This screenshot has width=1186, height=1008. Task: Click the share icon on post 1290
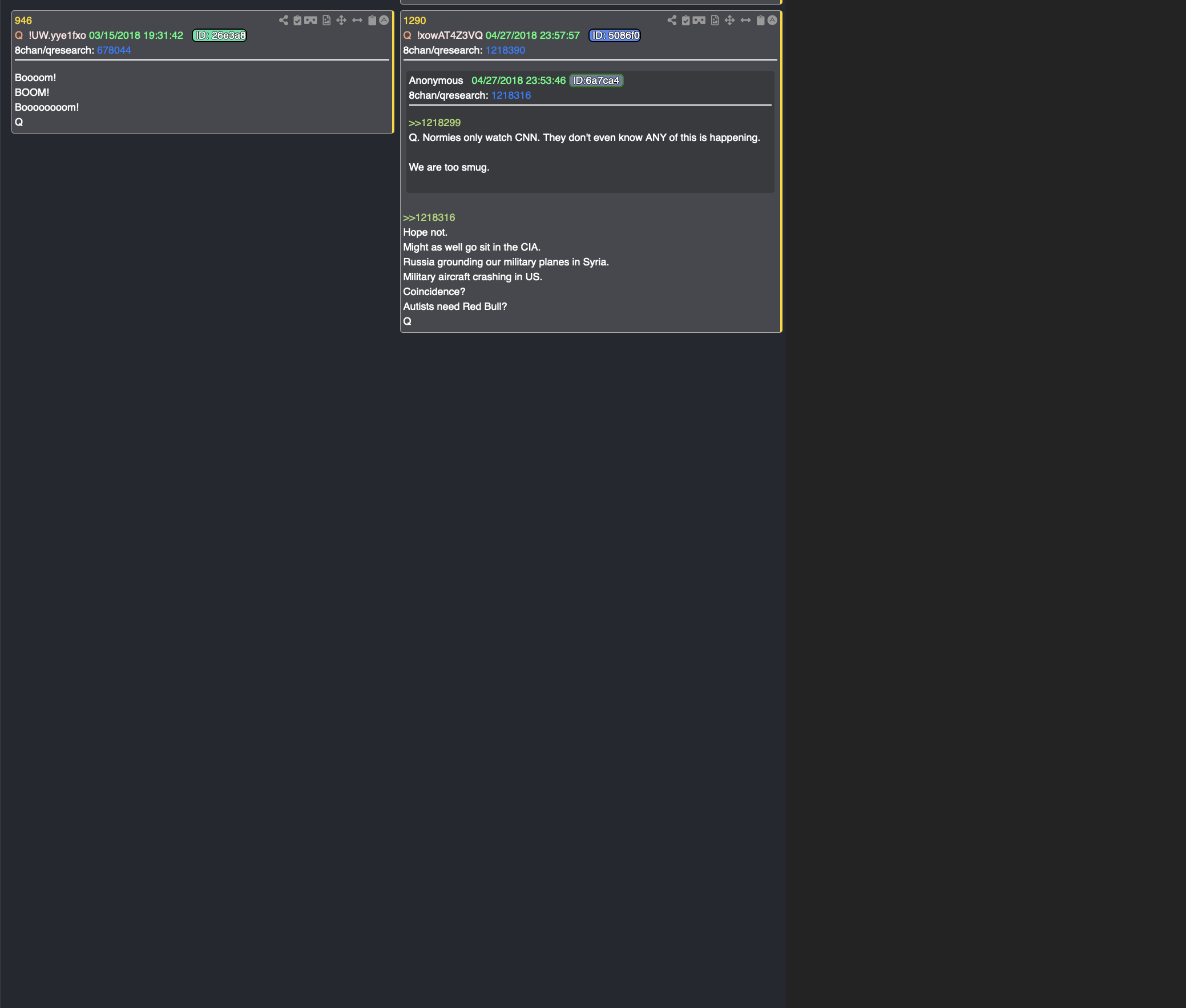pyautogui.click(x=672, y=21)
